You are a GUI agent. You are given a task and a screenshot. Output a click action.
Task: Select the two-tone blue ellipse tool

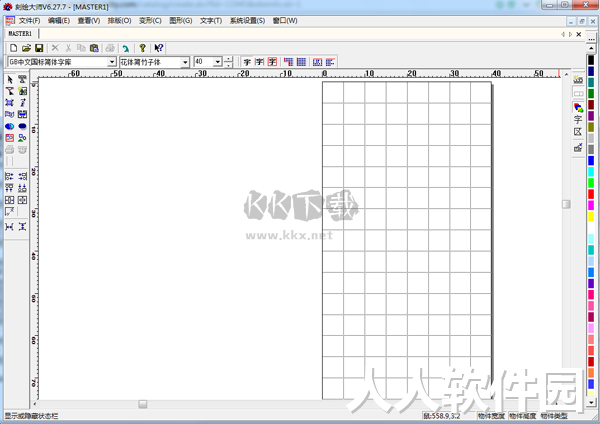coord(10,126)
